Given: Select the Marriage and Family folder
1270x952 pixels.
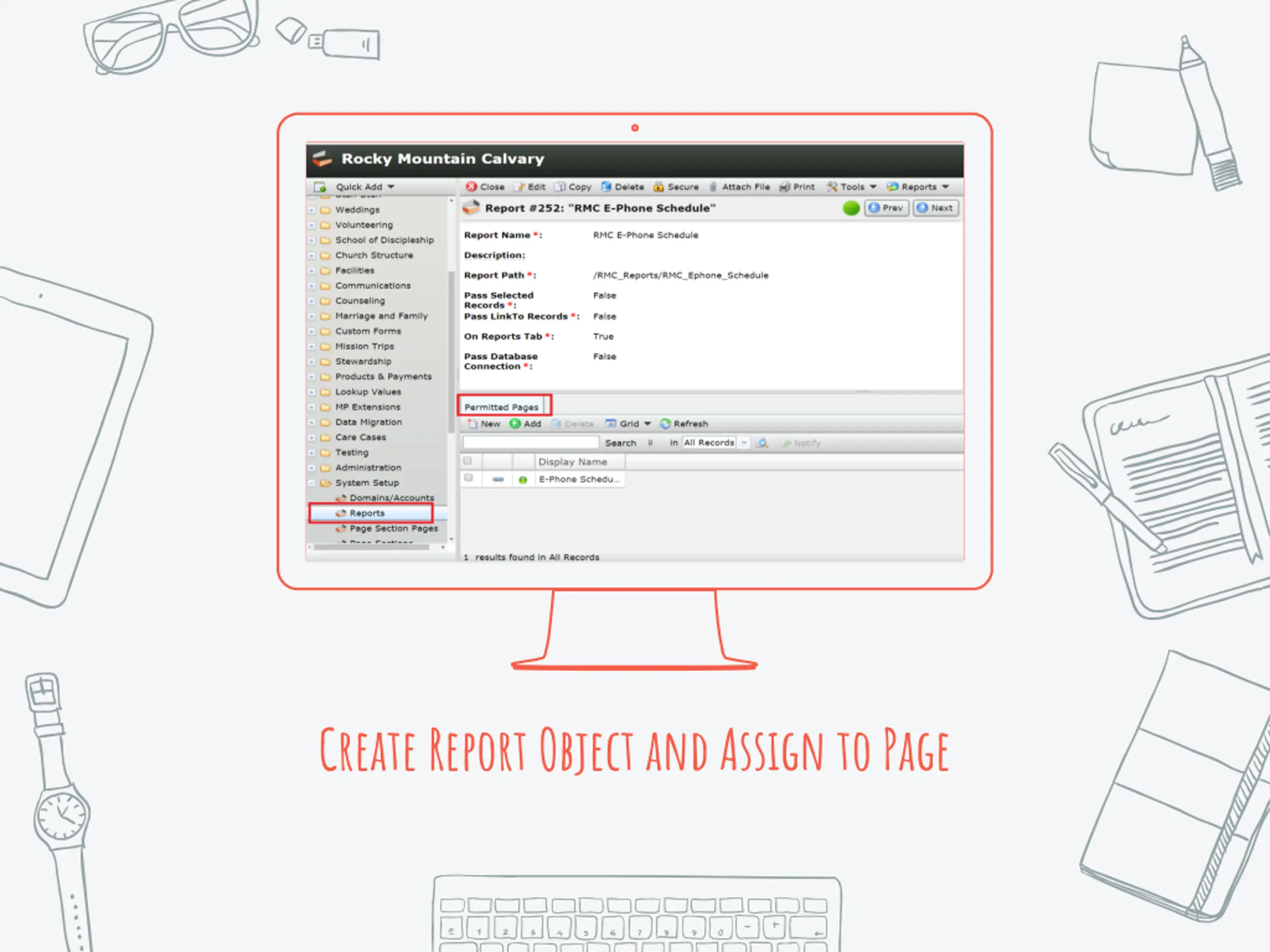Looking at the screenshot, I should (381, 316).
